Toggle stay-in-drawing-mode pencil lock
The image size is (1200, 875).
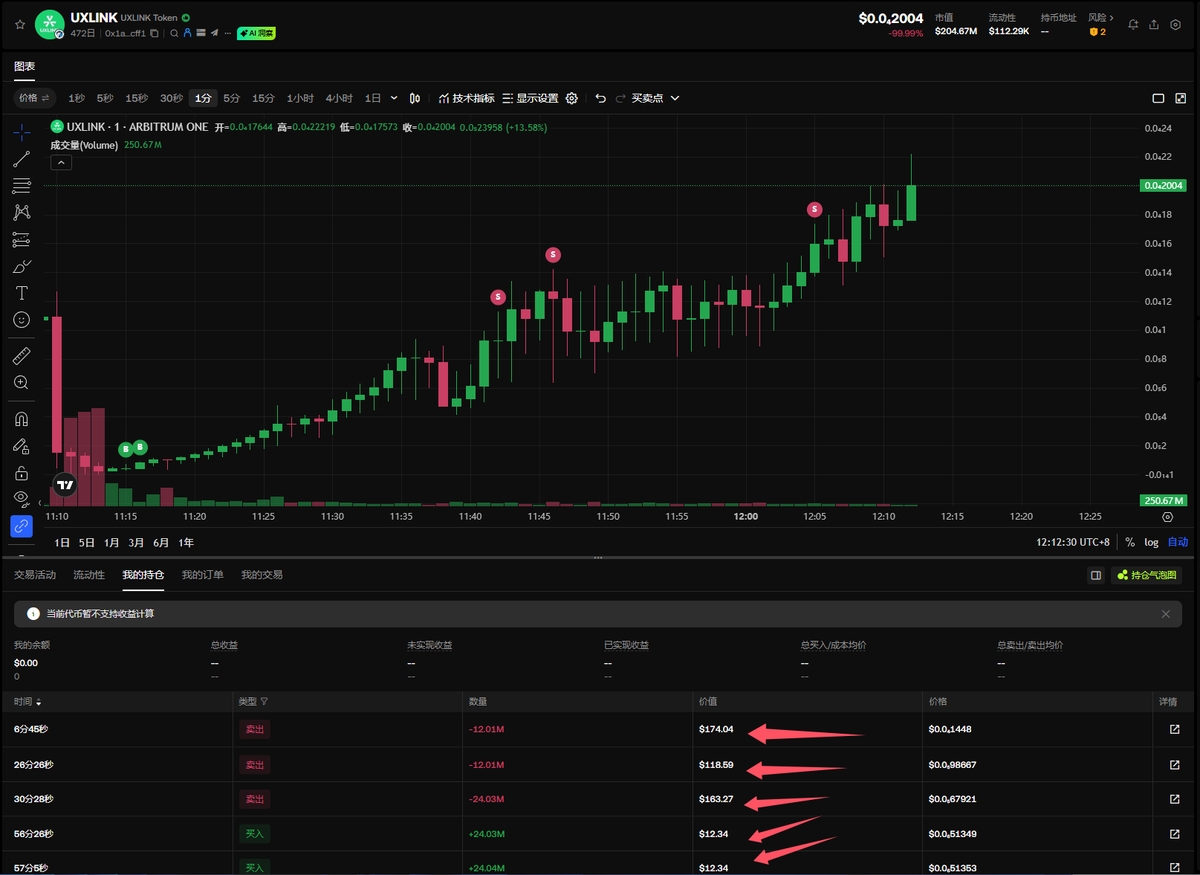coord(21,446)
